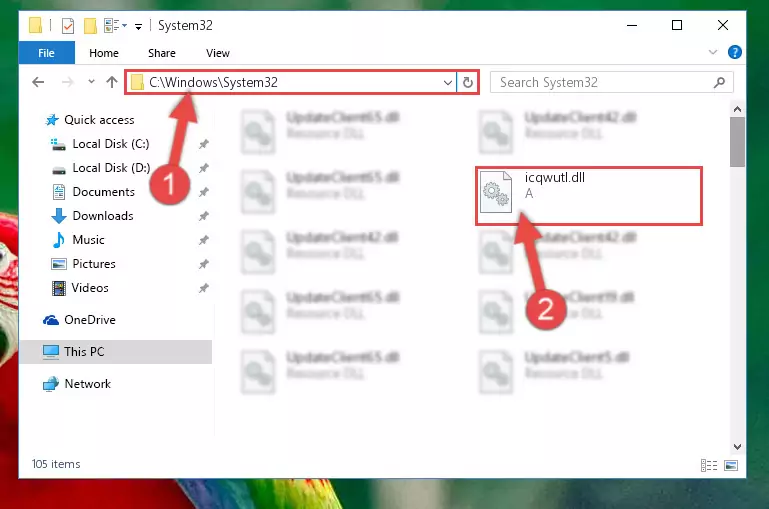Click the This PC monitor icon
Screen dimensions: 769x509
51,352
